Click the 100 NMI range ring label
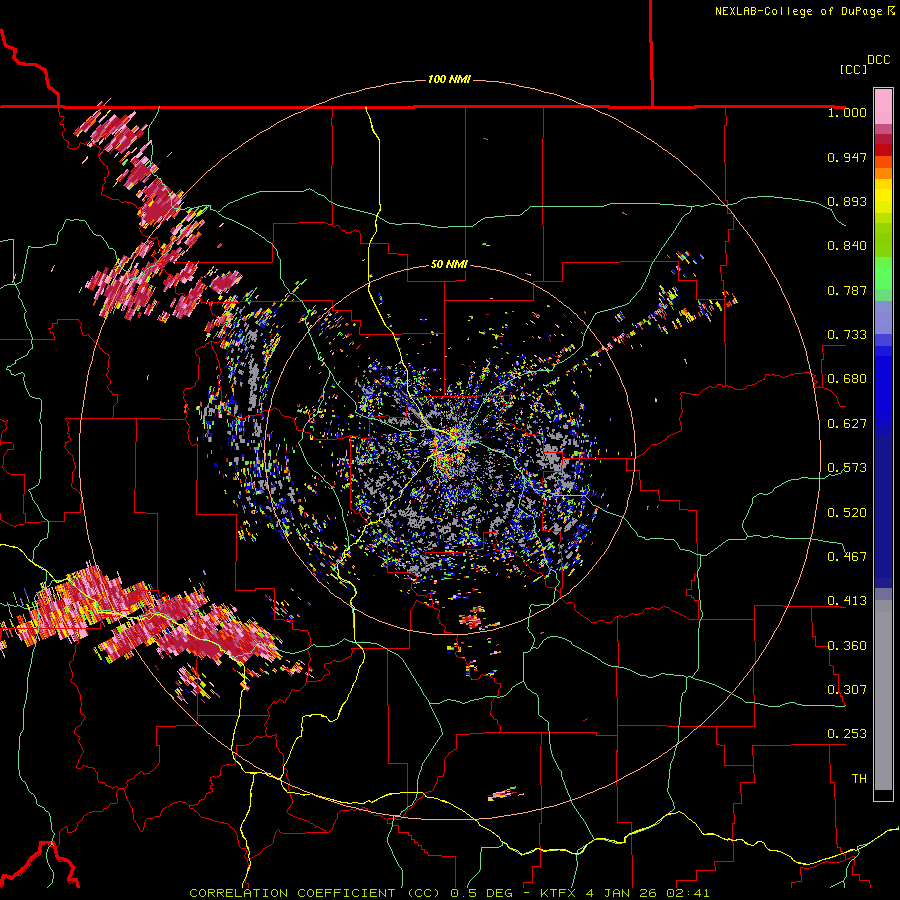900x900 pixels. click(x=449, y=79)
